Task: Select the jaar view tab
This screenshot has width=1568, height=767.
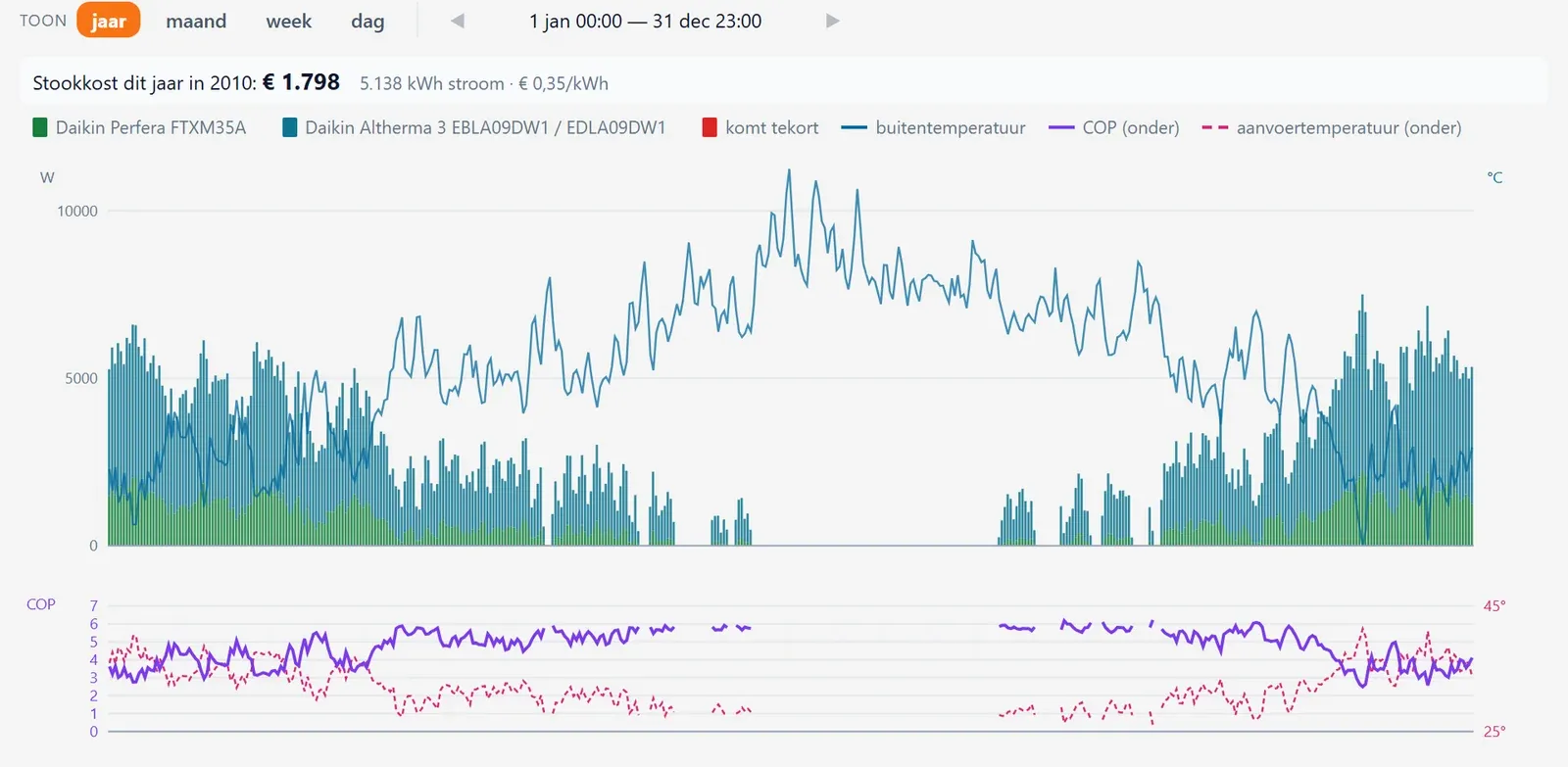Action: [x=109, y=21]
